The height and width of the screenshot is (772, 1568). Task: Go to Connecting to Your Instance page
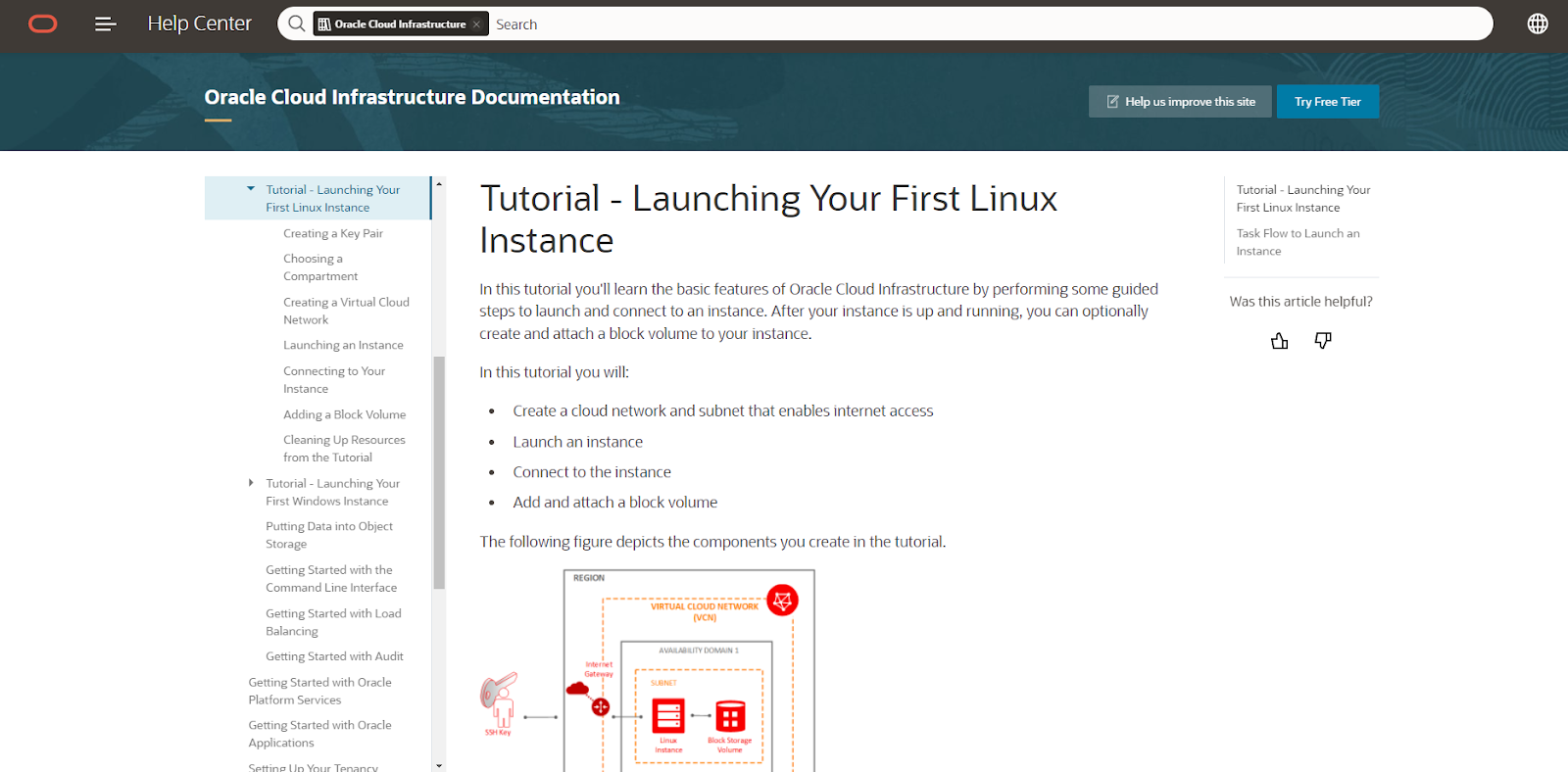tap(334, 380)
